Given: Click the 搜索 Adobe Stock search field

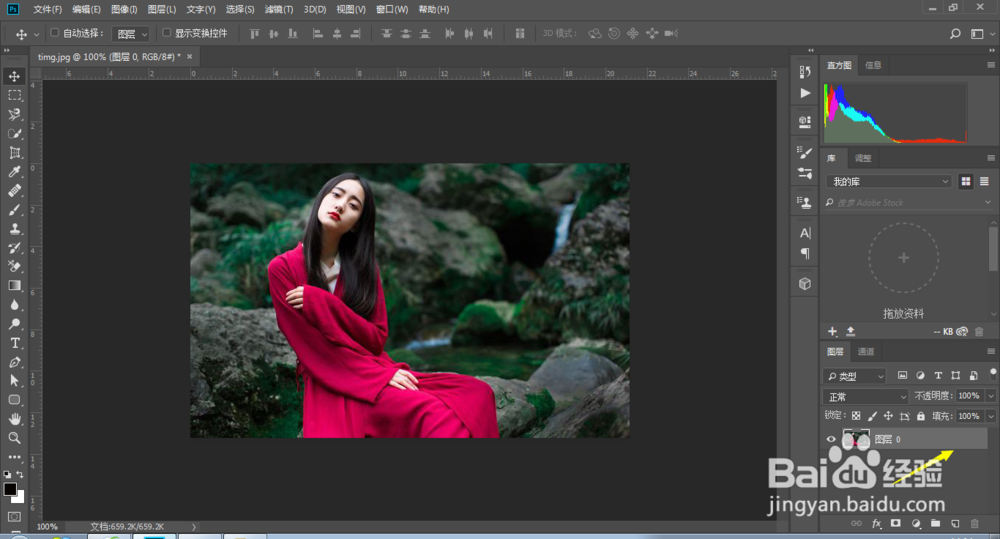Looking at the screenshot, I should 909,203.
